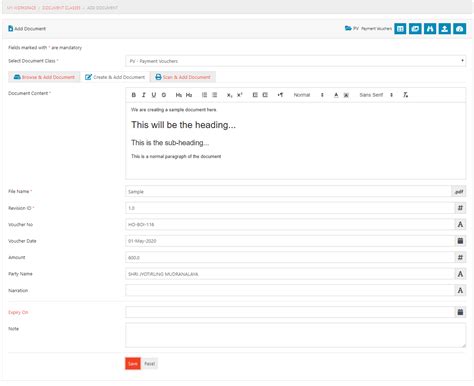This screenshot has height=386, width=474.
Task: Click 'We are creating a sample document here' line
Action: point(174,110)
